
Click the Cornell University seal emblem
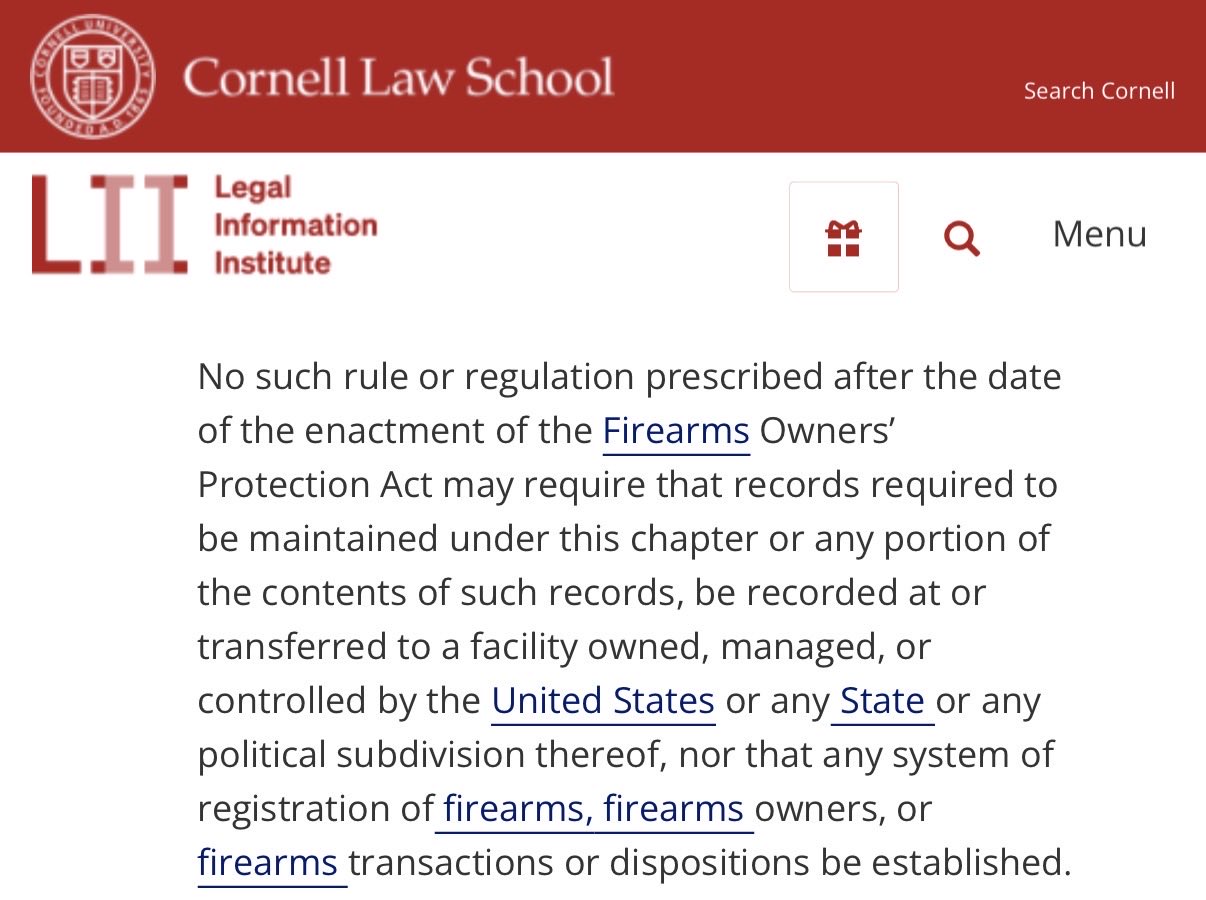(x=92, y=76)
